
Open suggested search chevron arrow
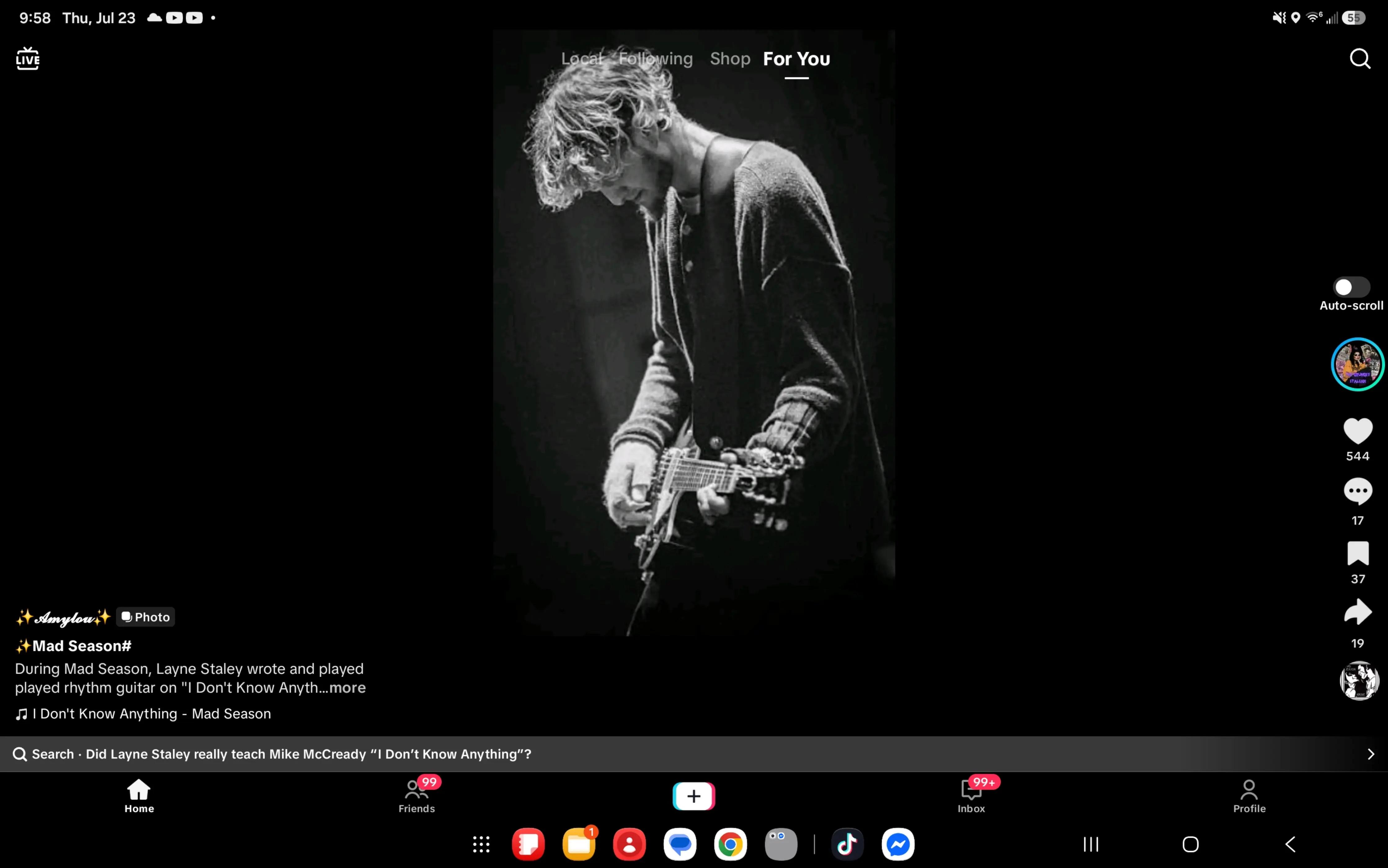(1371, 754)
